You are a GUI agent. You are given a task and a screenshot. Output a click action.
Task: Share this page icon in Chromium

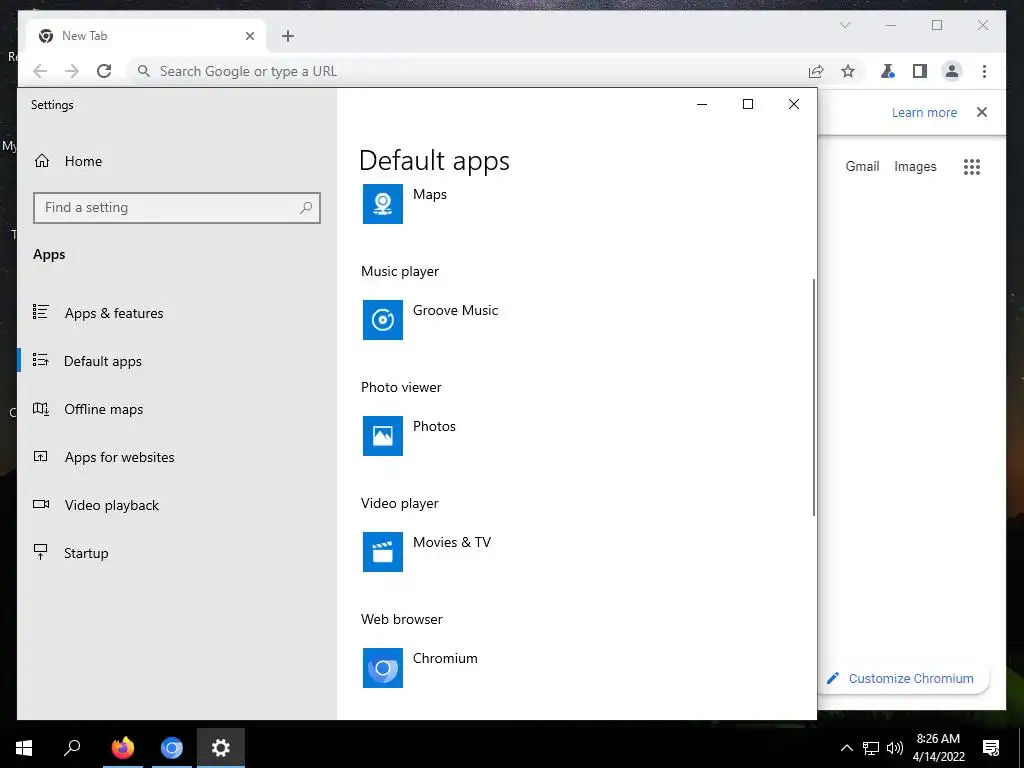pyautogui.click(x=816, y=71)
